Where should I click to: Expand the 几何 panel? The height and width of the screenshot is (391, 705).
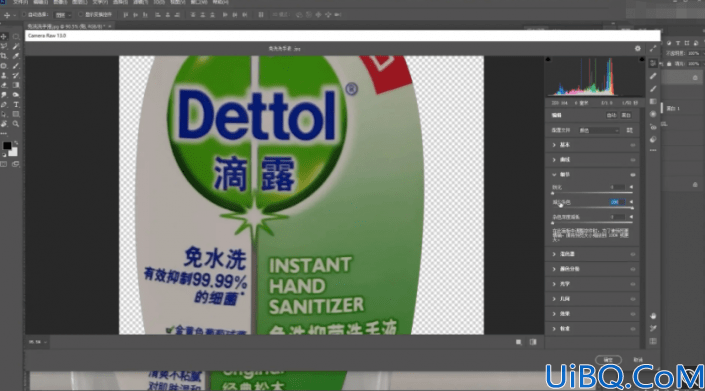point(554,299)
